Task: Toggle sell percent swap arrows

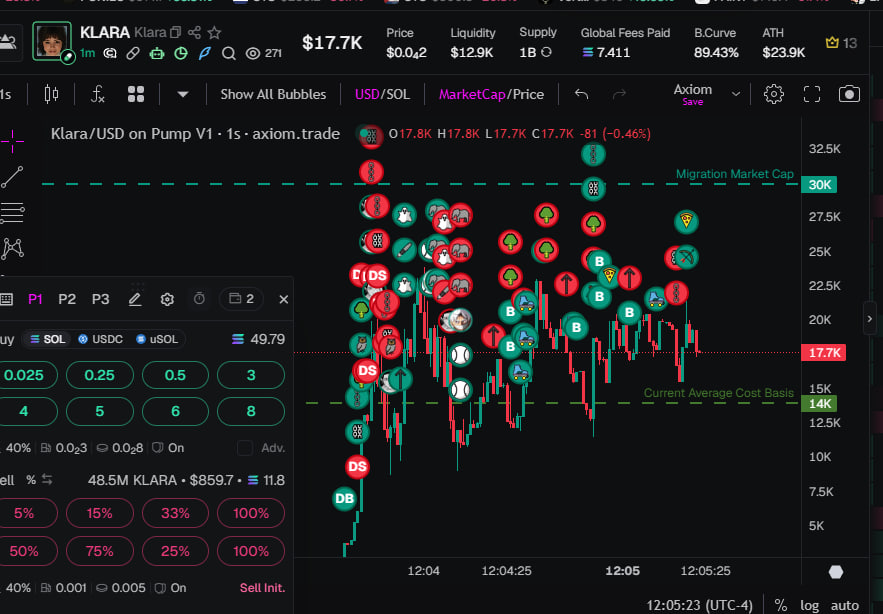Action: (47, 480)
